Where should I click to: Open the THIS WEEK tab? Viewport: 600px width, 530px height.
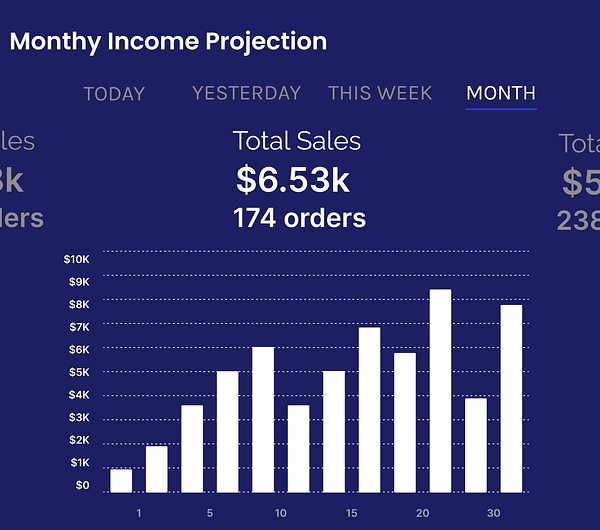tap(380, 93)
